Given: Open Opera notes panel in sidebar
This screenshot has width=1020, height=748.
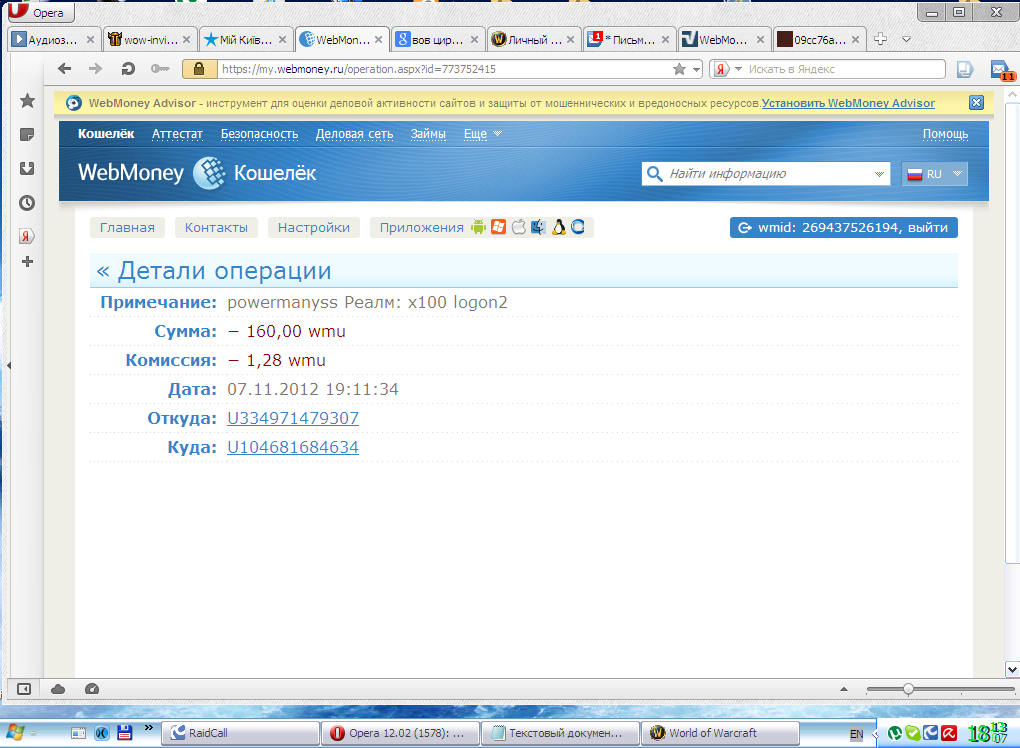Looking at the screenshot, I should (x=27, y=135).
